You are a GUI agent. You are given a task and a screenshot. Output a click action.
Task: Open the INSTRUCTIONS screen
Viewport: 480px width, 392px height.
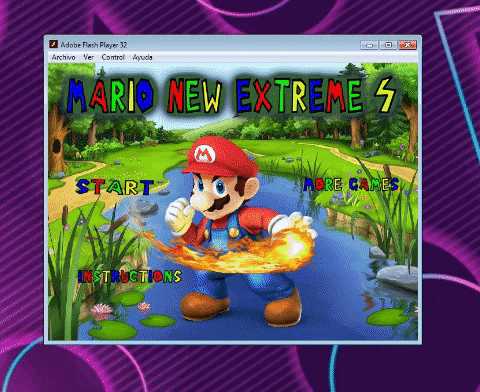(x=130, y=276)
